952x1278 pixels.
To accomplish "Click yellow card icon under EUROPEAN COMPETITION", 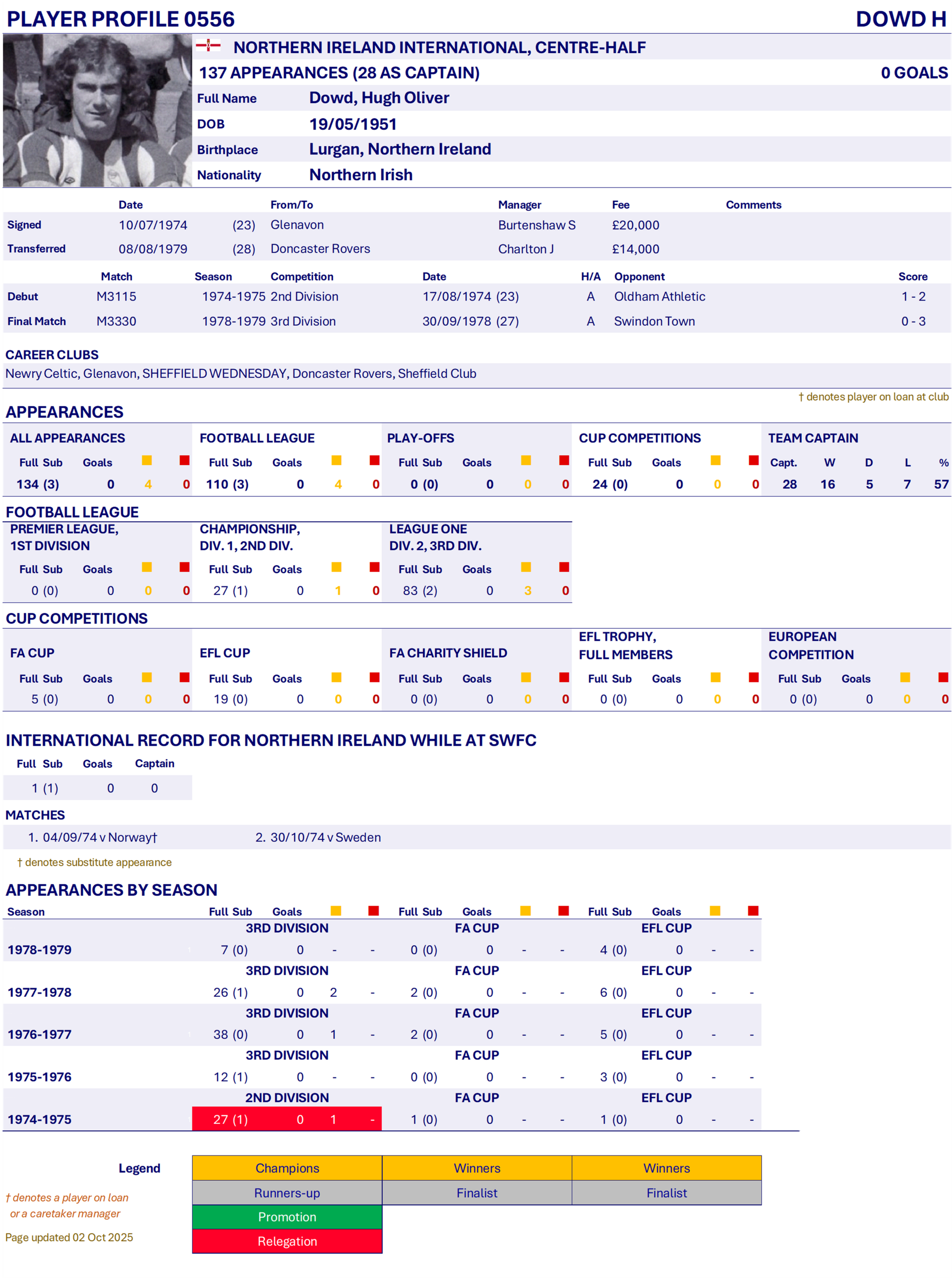I will pyautogui.click(x=905, y=677).
